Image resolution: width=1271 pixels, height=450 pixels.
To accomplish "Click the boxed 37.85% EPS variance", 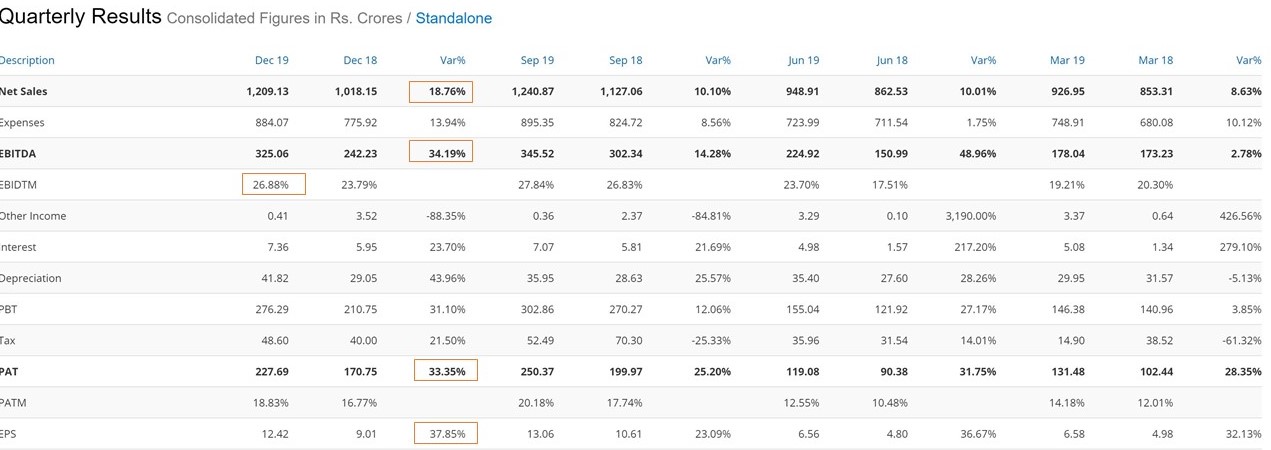I will point(445,434).
